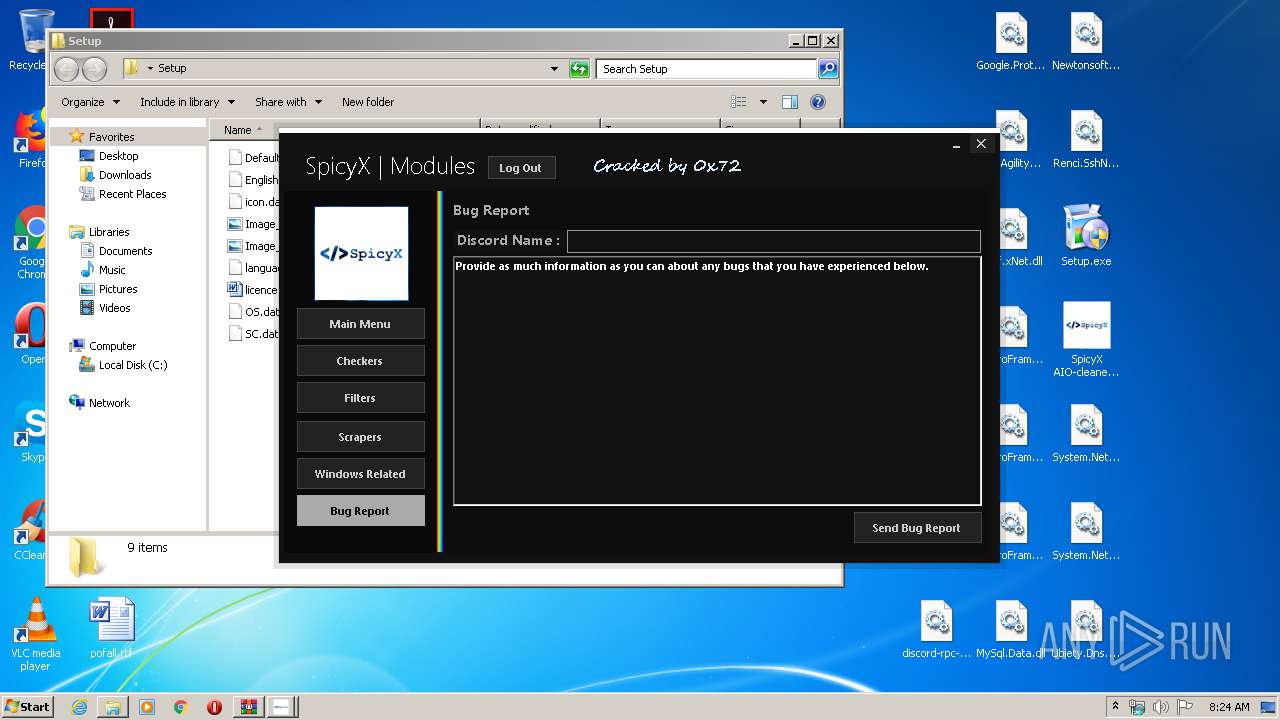The height and width of the screenshot is (720, 1280).
Task: Click the SpicyX logo image in the sidebar
Action: (x=361, y=253)
